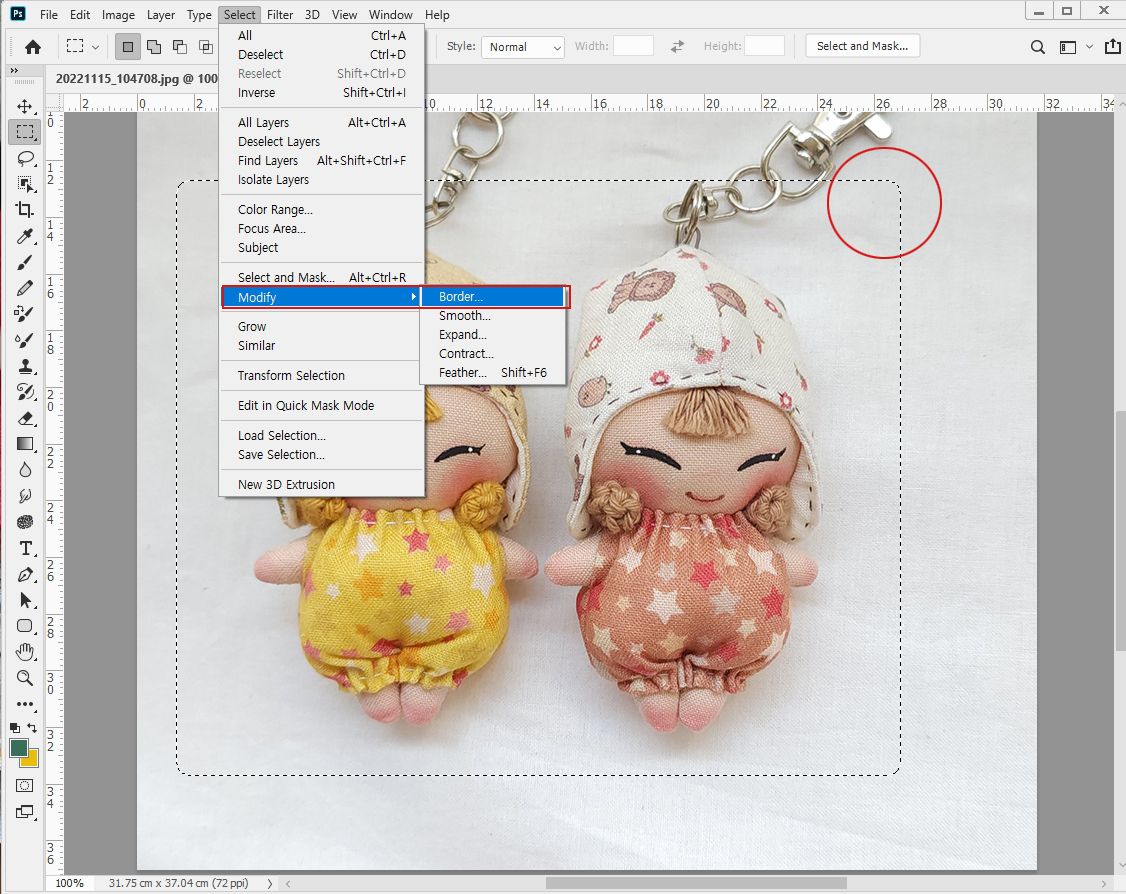Open the Search magnifier in options bar

tap(1038, 47)
